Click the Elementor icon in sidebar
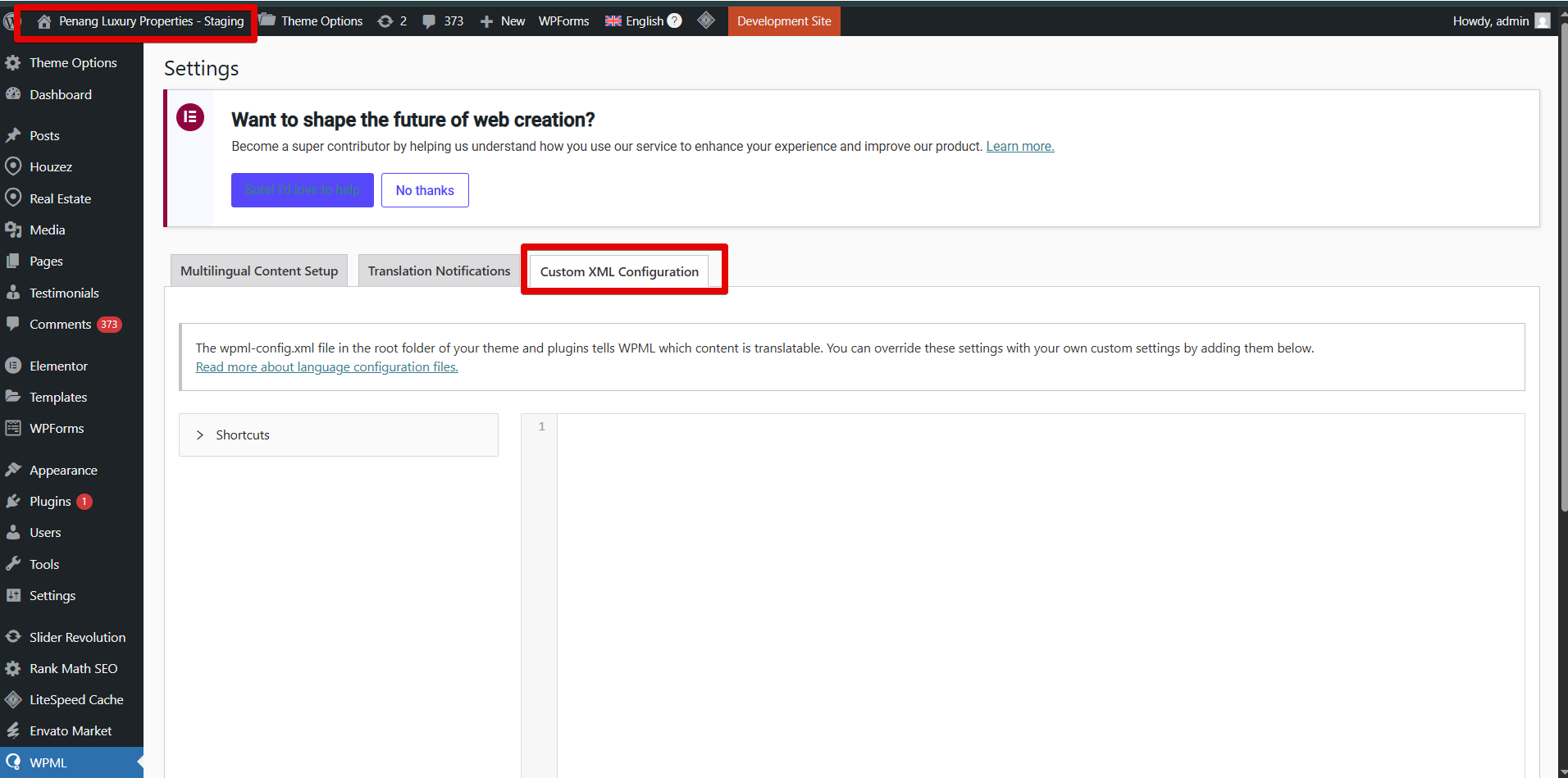Viewport: 1568px width, 778px height. coord(13,366)
